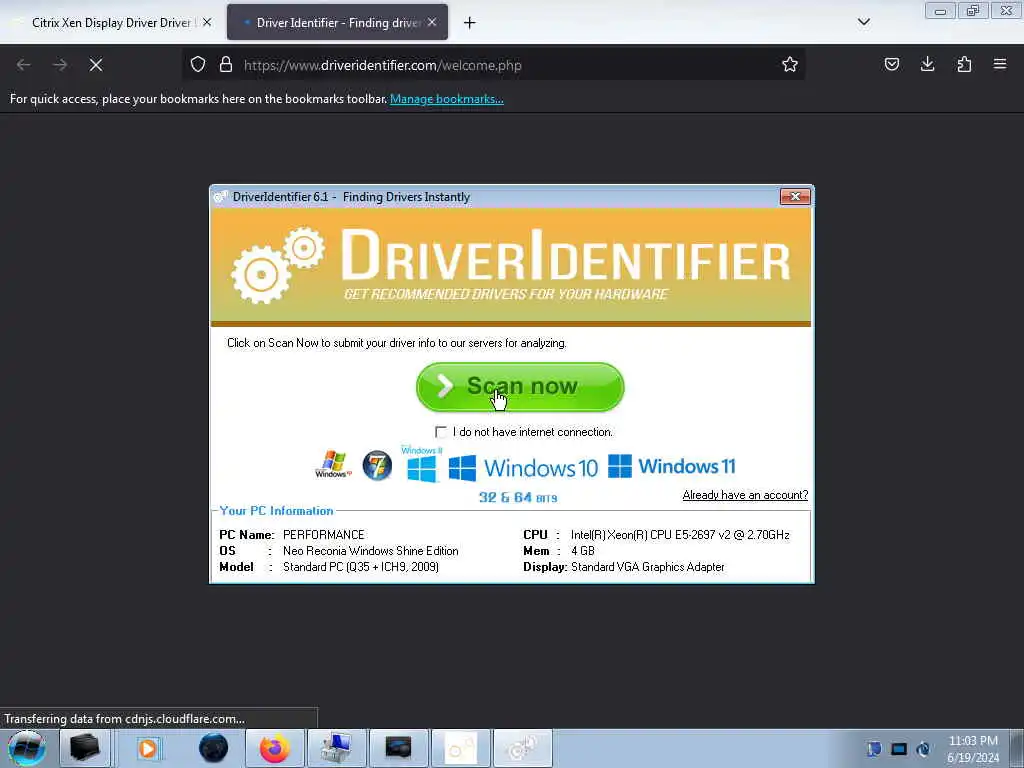Select Model value Standard PC (Q35 + ICH9, 2009)
Screen dimensions: 1024x768
tap(361, 567)
